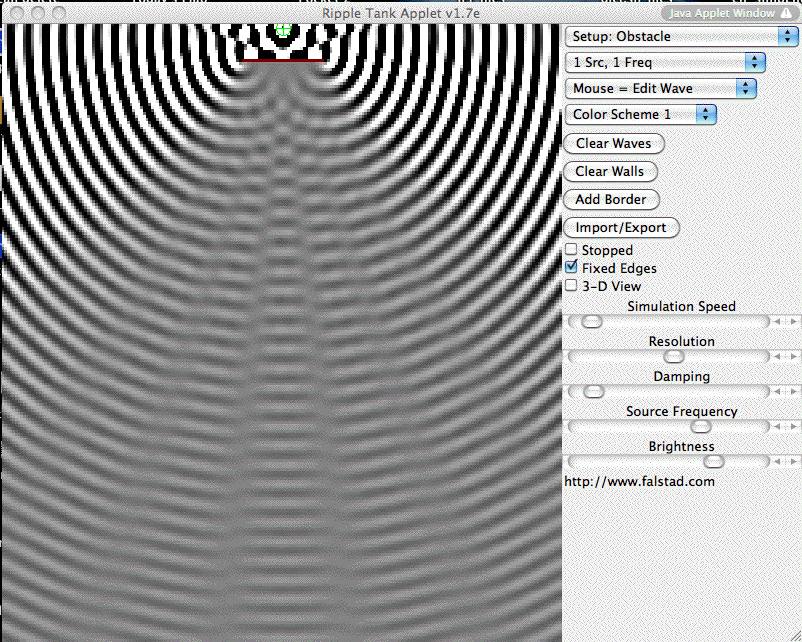Click left arrow of Simulation Speed slider
The height and width of the screenshot is (642, 802).
pos(777,322)
